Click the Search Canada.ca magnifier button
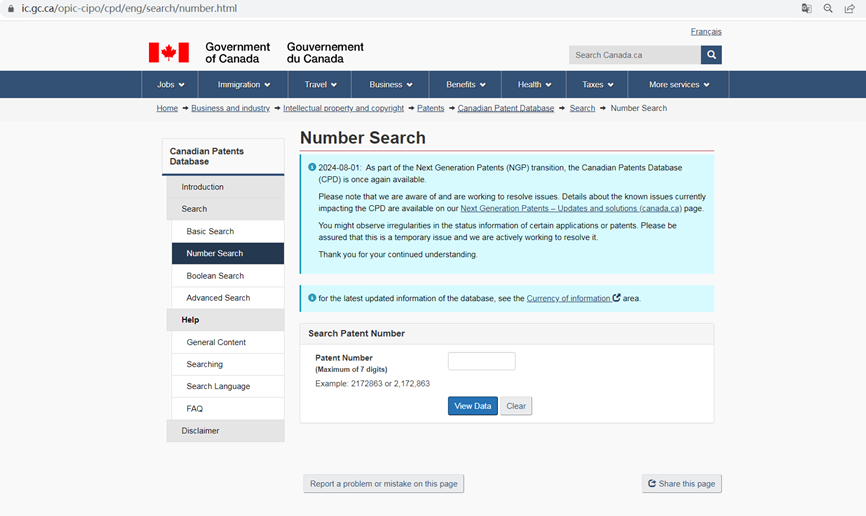 click(x=711, y=55)
